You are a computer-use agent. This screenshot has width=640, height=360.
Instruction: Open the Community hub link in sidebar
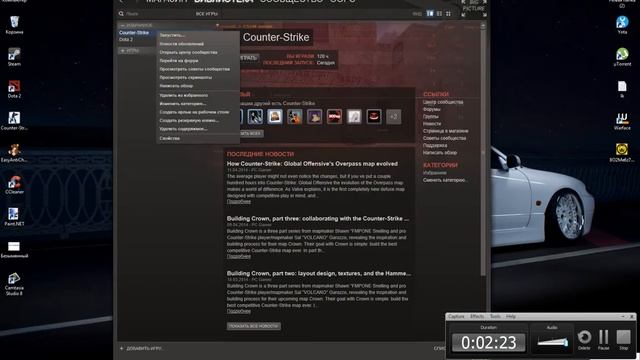[443, 102]
